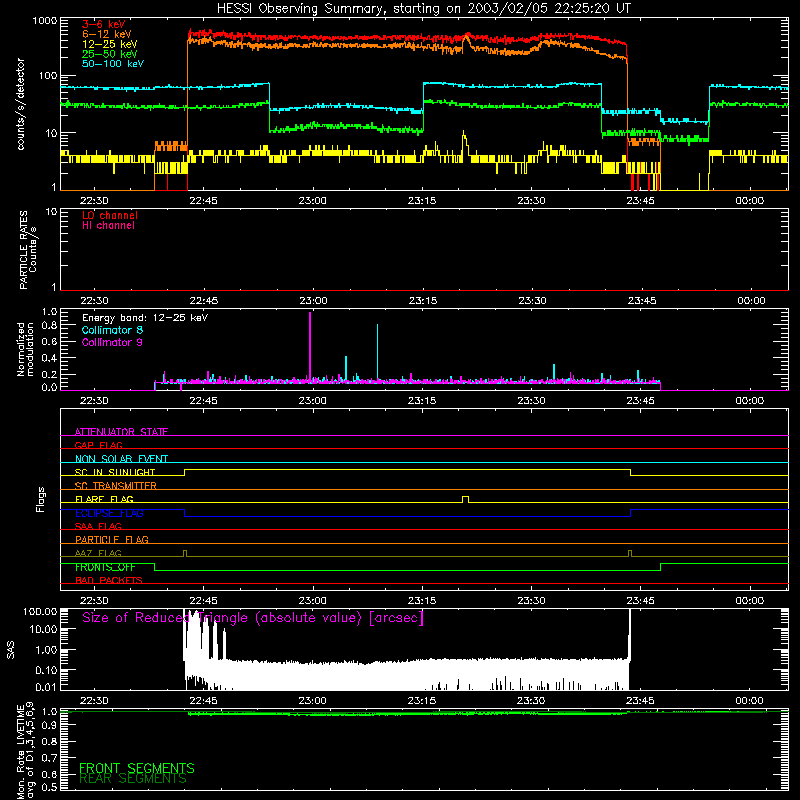Image resolution: width=800 pixels, height=800 pixels.
Task: Click the BAD_PACKETS flag label
Action: tap(109, 580)
